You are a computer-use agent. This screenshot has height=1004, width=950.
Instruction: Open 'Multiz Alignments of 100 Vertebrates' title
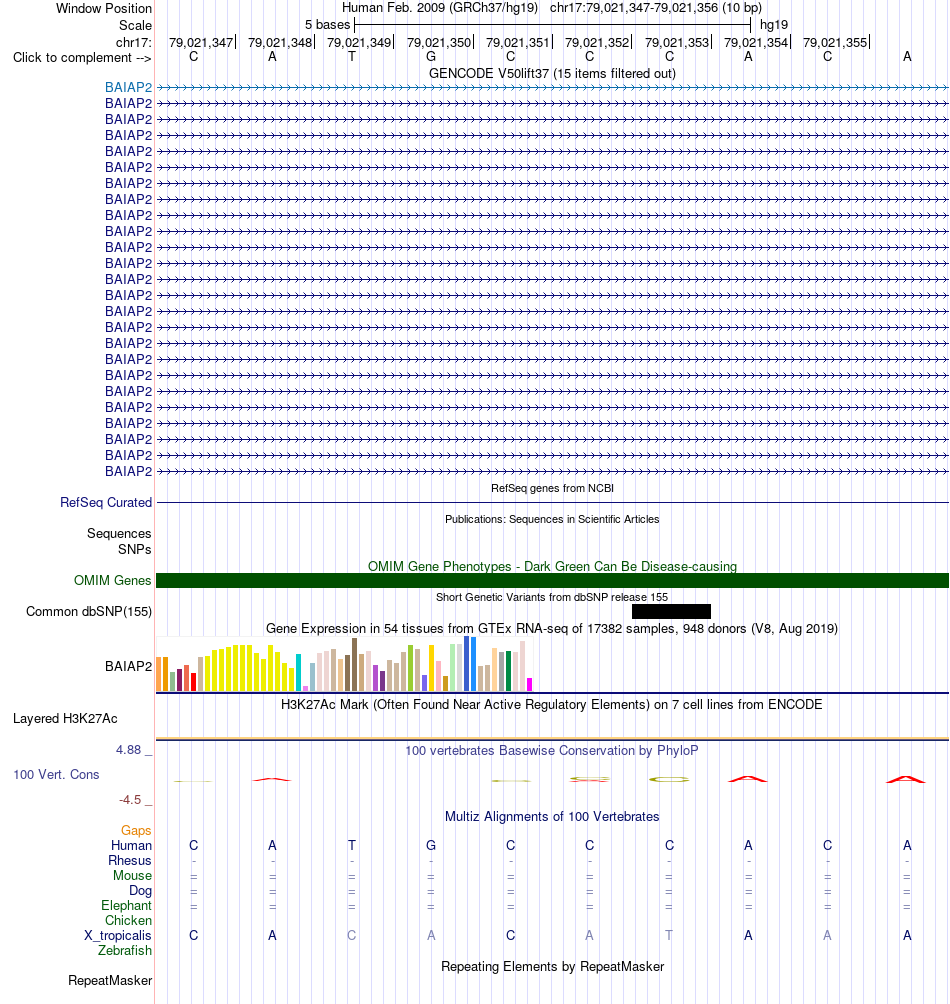click(552, 816)
